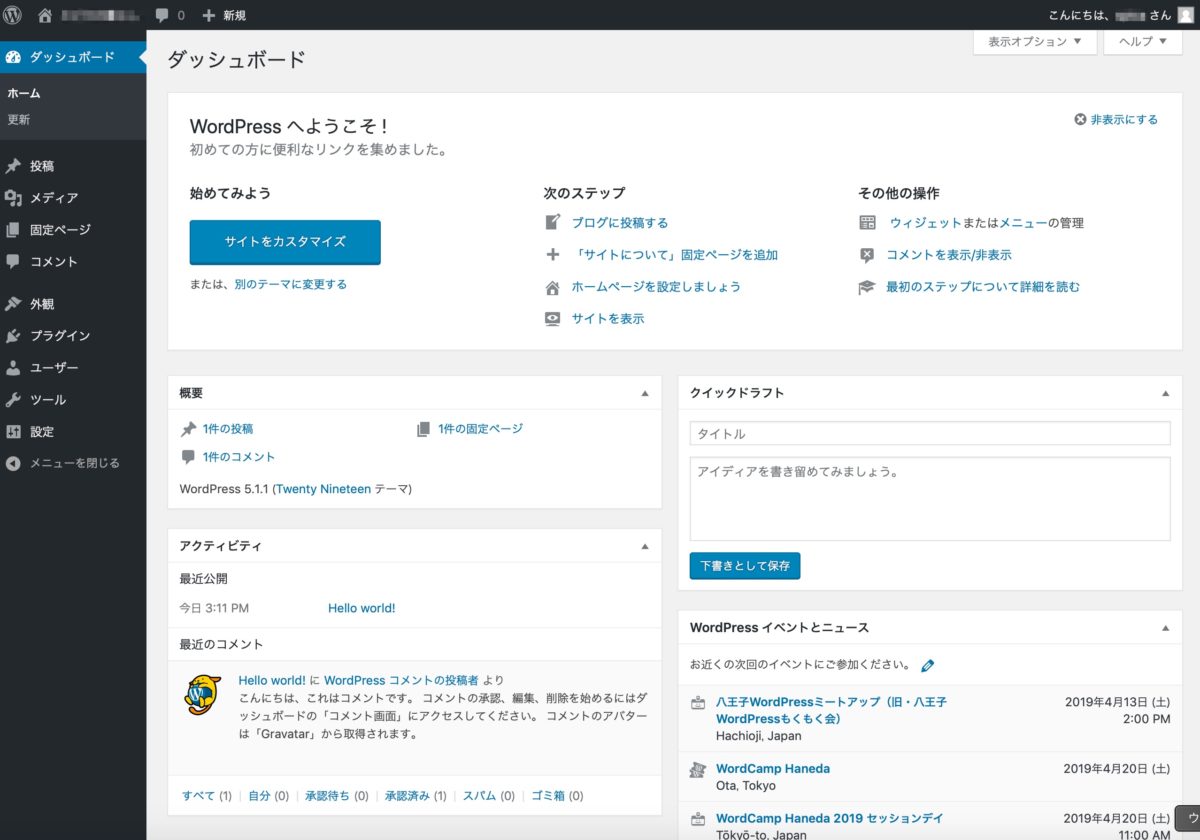Filter comments by ゴミ箱
The width and height of the screenshot is (1200, 840).
[x=547, y=796]
